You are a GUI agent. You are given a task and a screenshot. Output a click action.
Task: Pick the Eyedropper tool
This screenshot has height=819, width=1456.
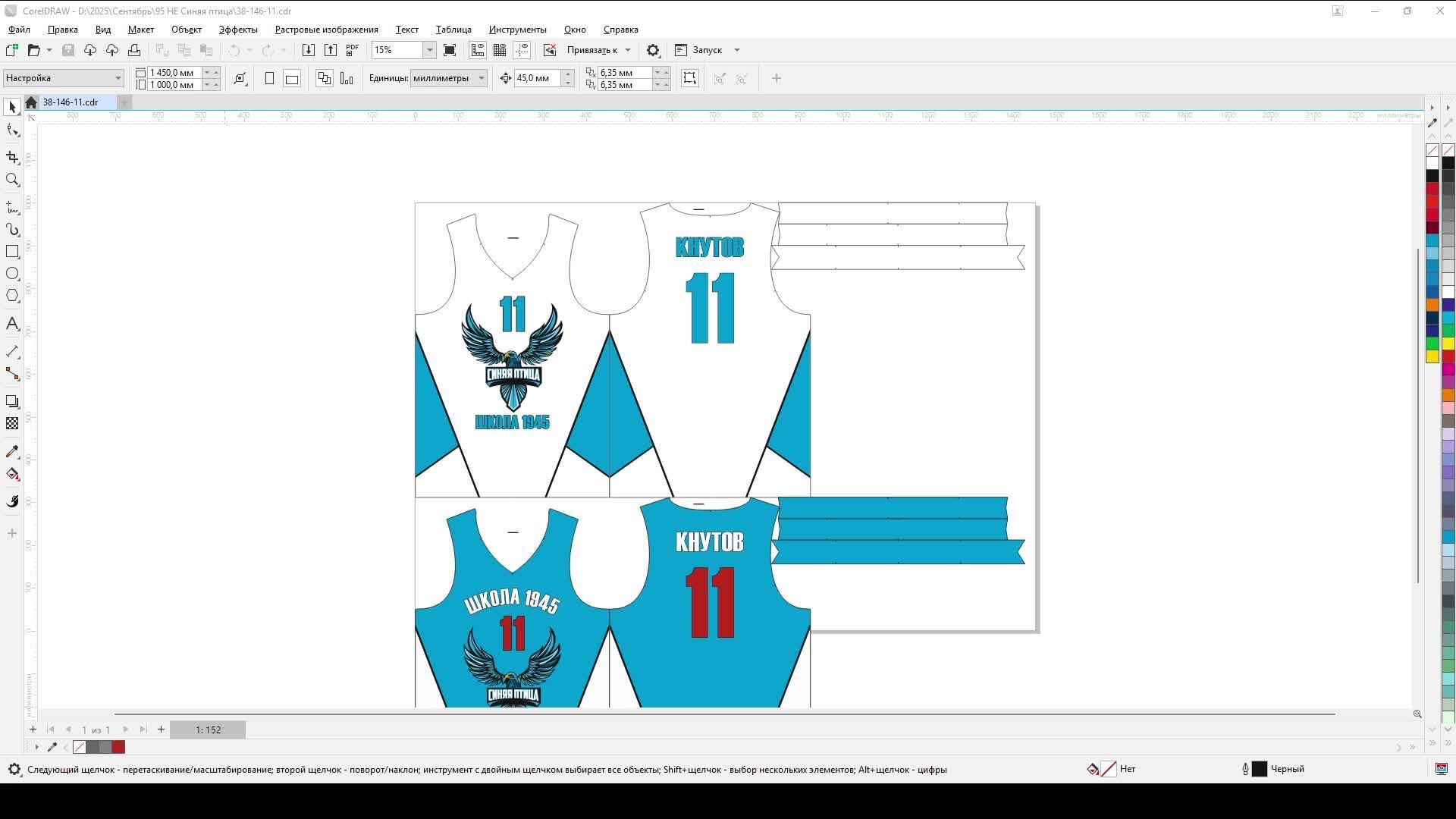12,451
